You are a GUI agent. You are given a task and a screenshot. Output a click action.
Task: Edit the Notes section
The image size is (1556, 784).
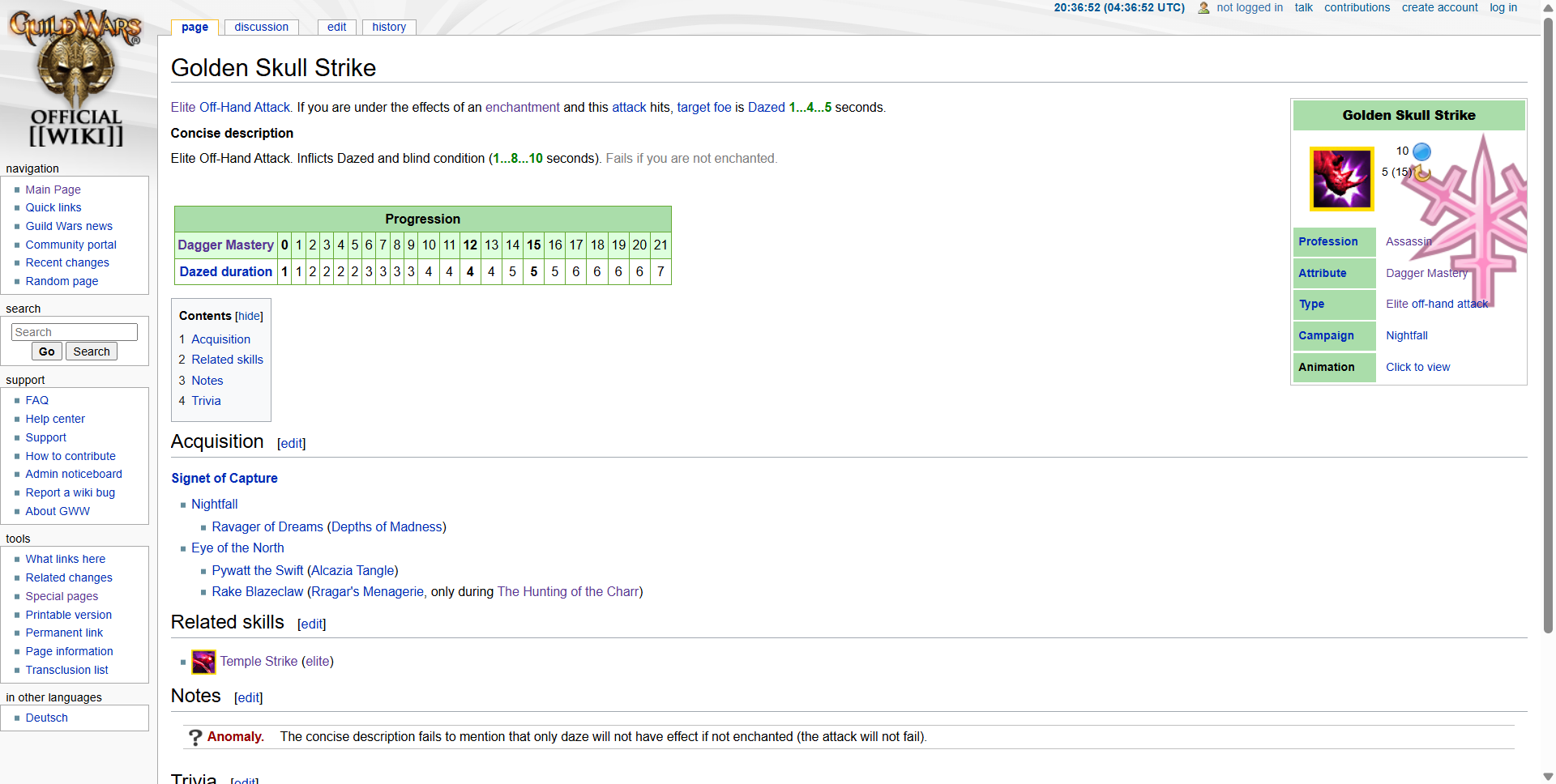click(x=248, y=698)
